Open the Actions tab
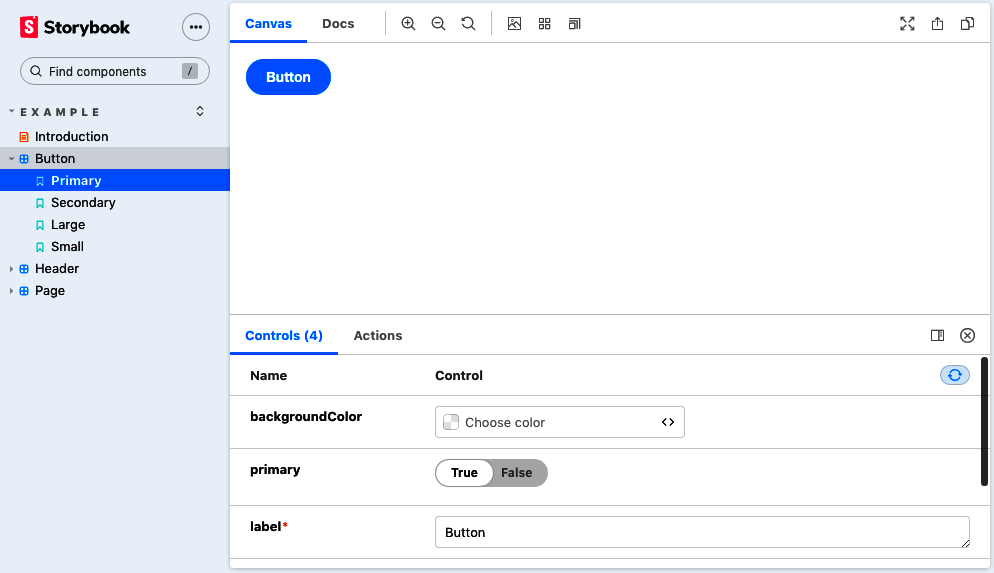The image size is (994, 573). 378,336
